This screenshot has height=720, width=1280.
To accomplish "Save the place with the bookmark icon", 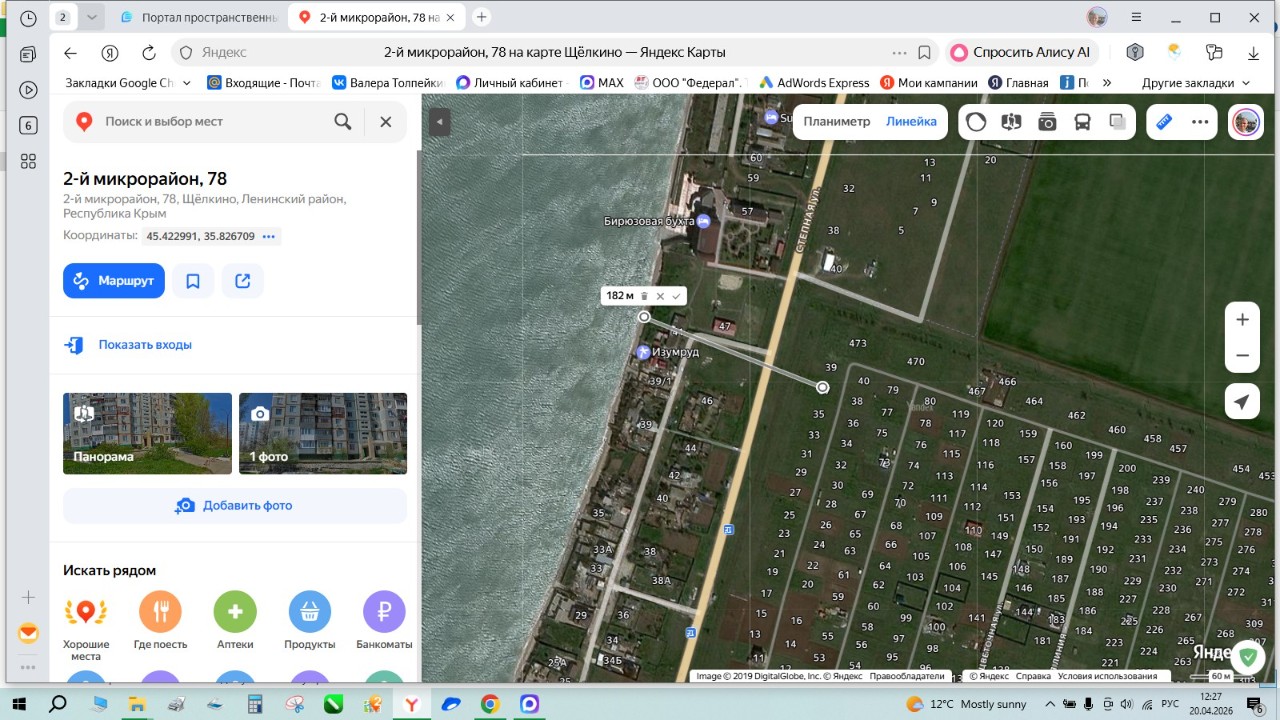I will 193,281.
